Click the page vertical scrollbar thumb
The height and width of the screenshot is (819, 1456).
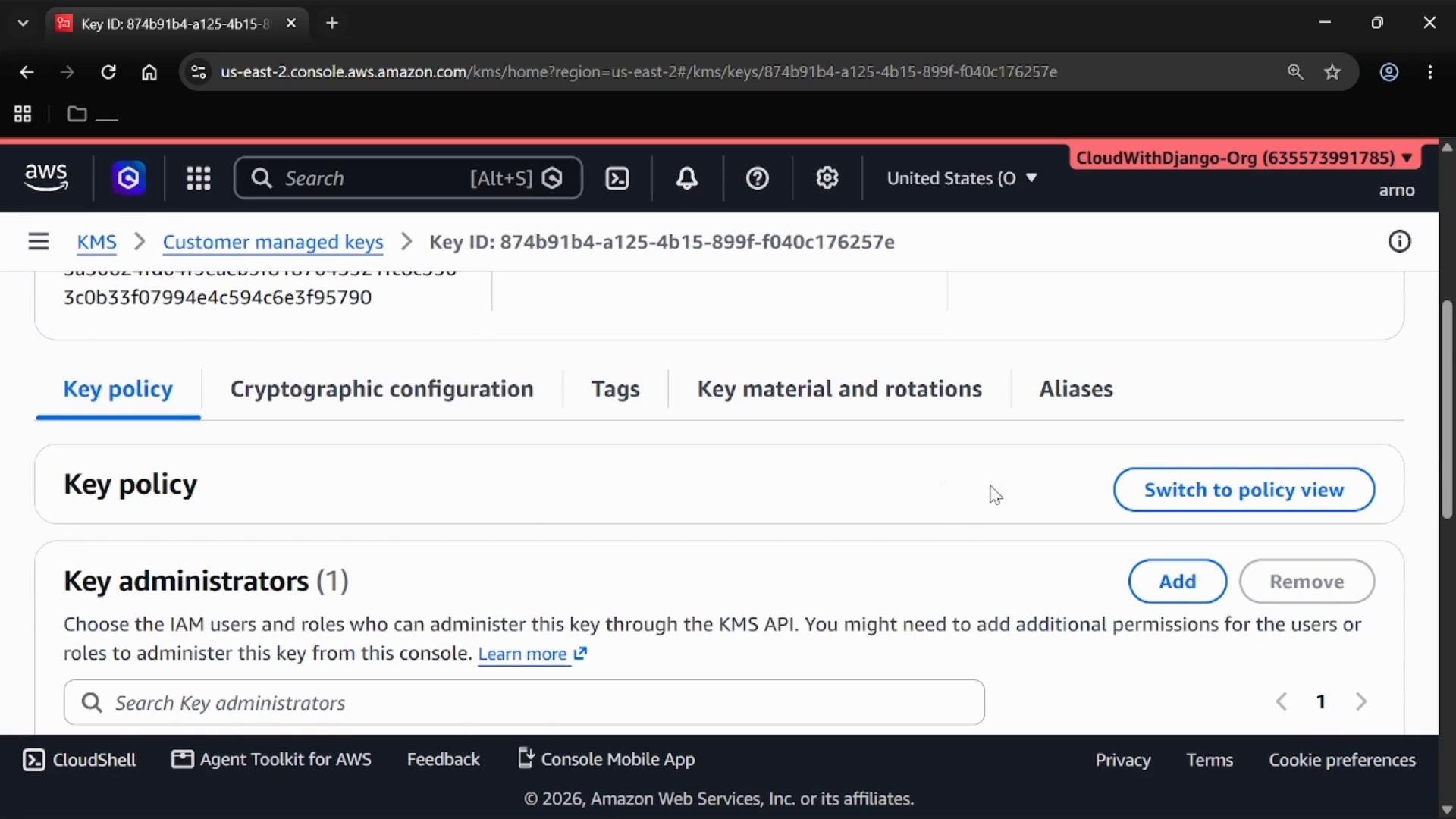(x=1447, y=409)
